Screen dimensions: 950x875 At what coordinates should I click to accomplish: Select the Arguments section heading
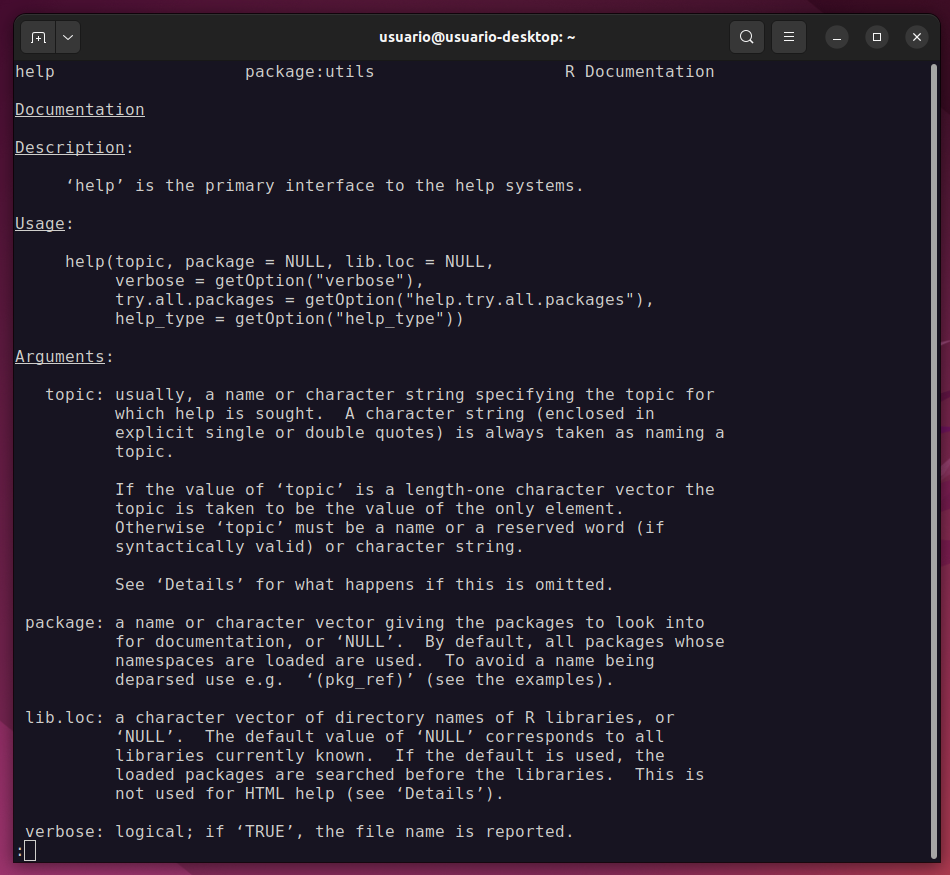(60, 357)
